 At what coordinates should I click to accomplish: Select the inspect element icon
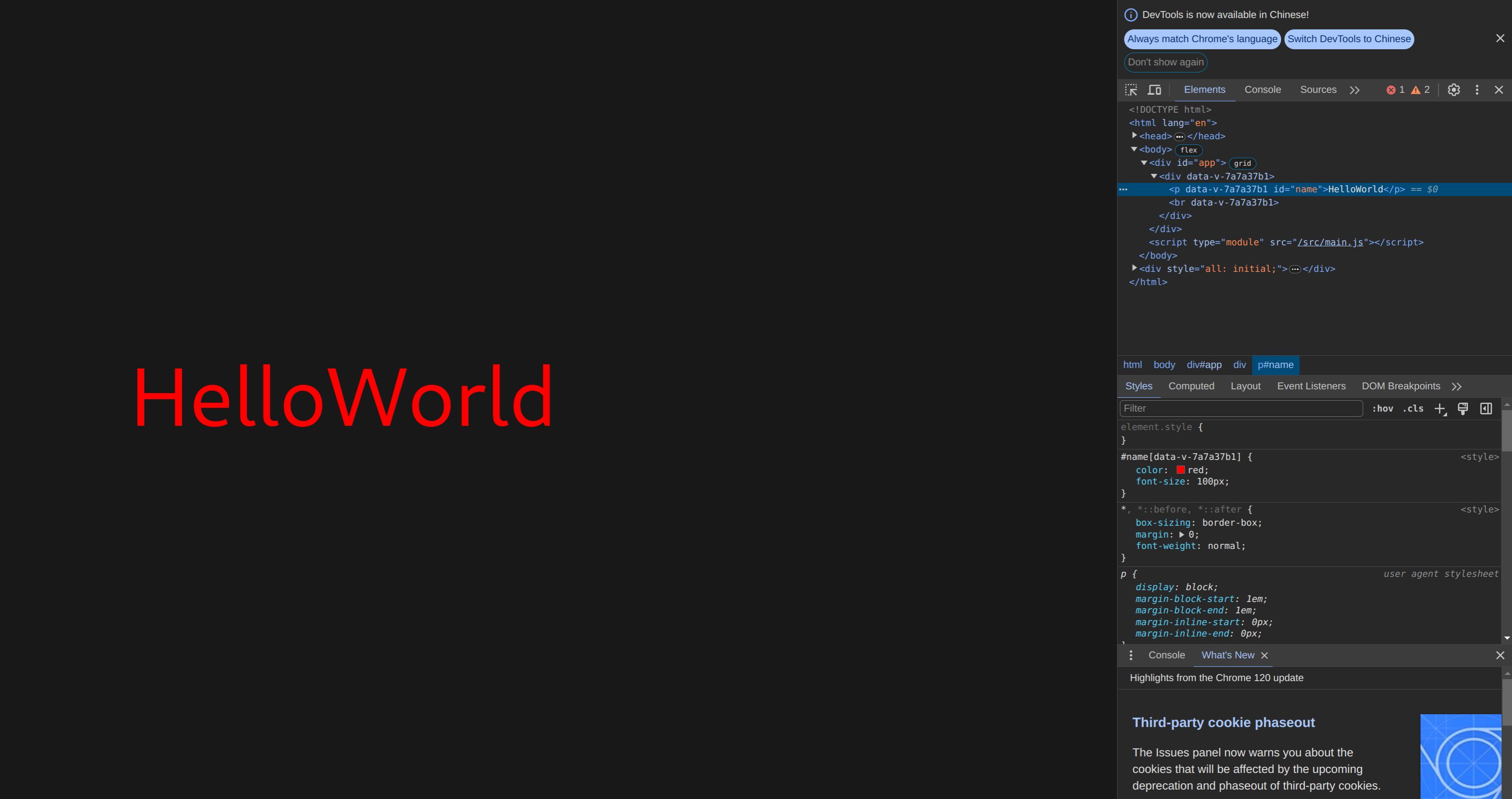pos(1131,89)
